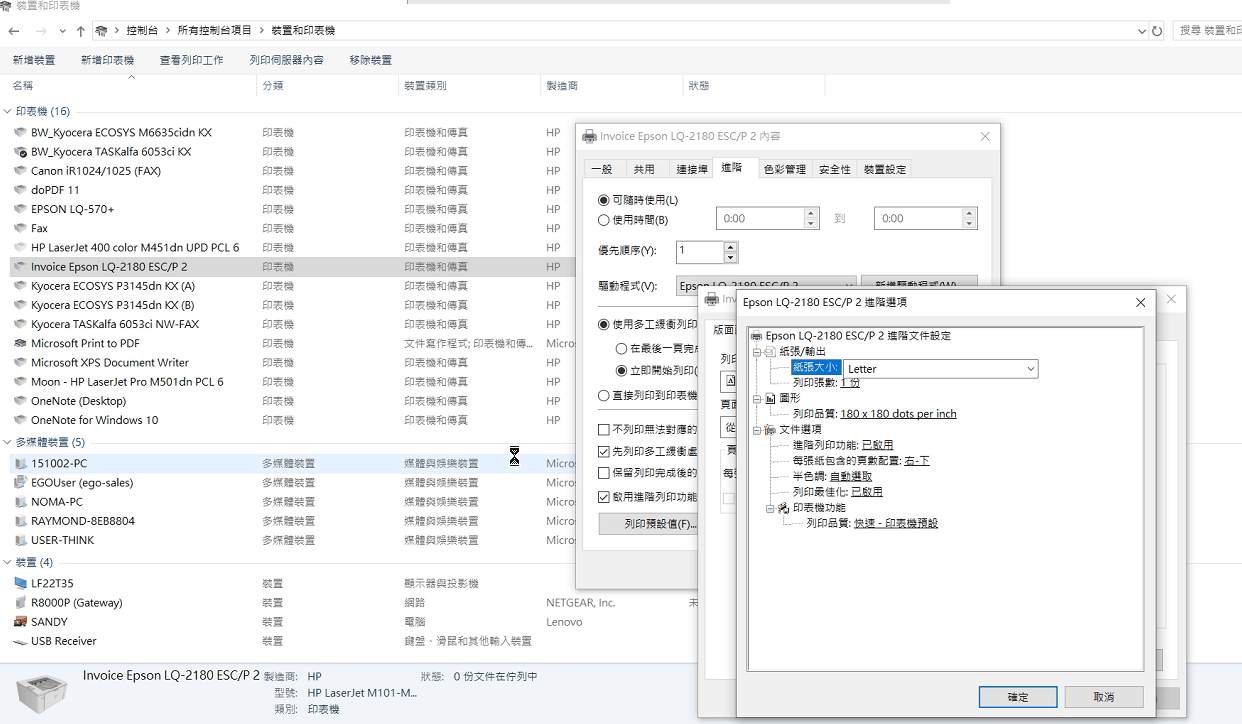Select the 直接列印到印表機 radio button
This screenshot has width=1242, height=724.
(604, 396)
